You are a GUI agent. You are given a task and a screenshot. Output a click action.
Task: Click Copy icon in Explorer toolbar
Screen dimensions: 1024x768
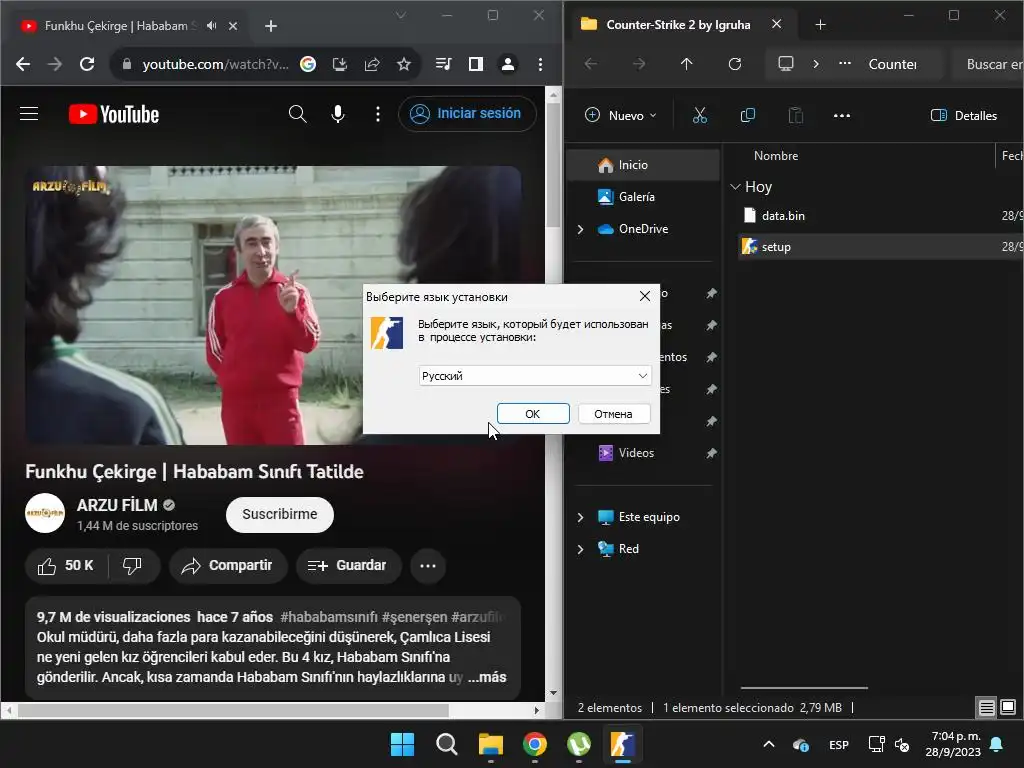click(x=748, y=116)
